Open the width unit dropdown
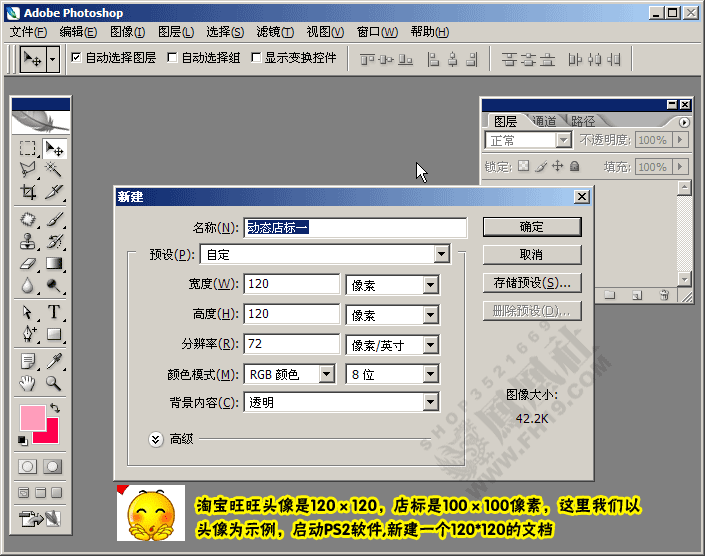This screenshot has height=556, width=705. 430,285
